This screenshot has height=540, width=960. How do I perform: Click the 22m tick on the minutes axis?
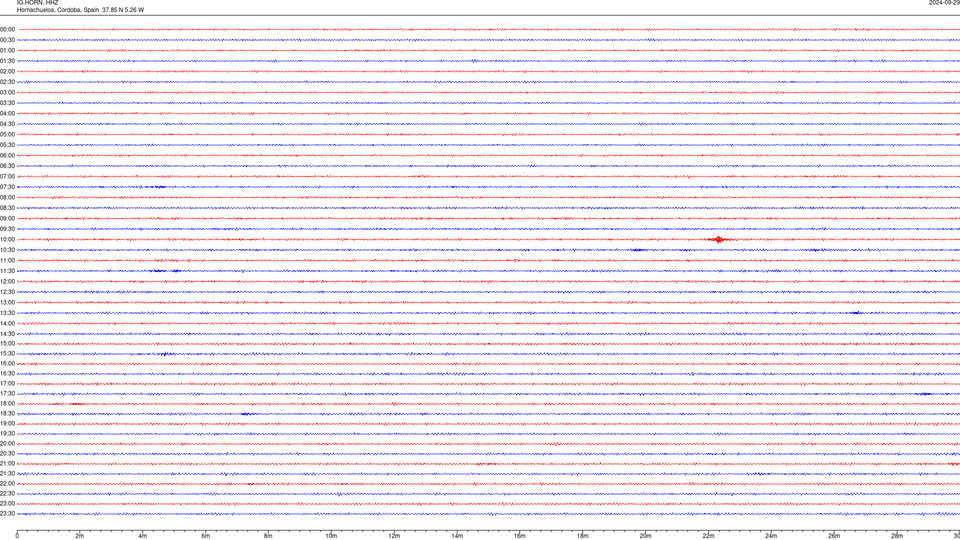pos(708,536)
